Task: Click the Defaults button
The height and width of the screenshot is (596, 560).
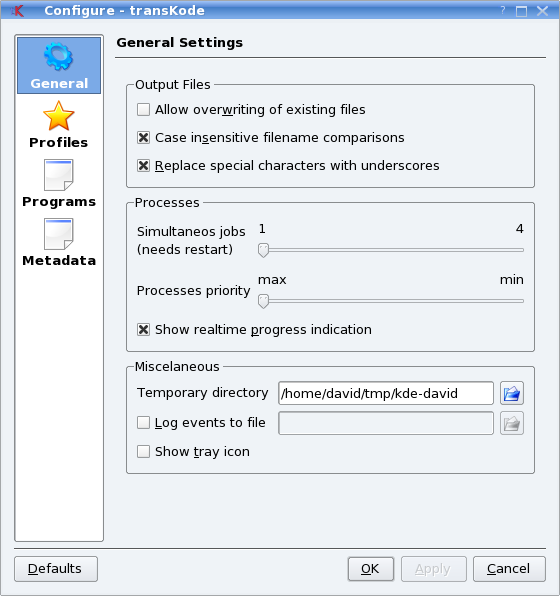Action: point(56,569)
